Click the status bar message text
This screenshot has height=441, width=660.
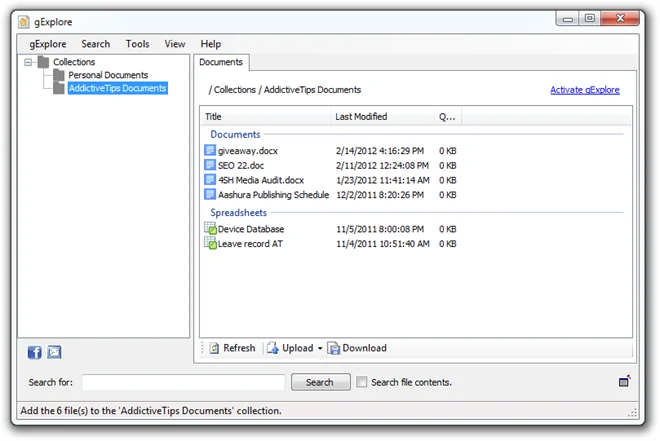pyautogui.click(x=151, y=410)
